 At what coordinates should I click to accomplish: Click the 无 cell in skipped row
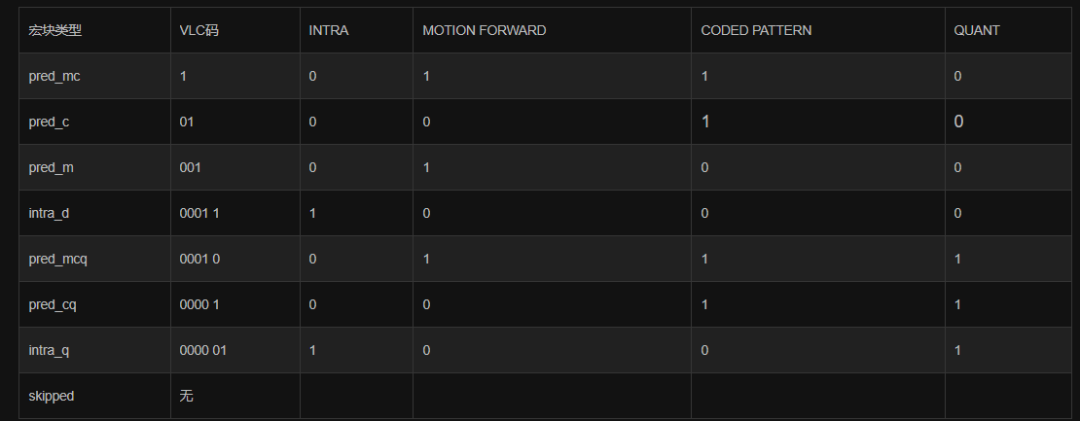pos(186,396)
